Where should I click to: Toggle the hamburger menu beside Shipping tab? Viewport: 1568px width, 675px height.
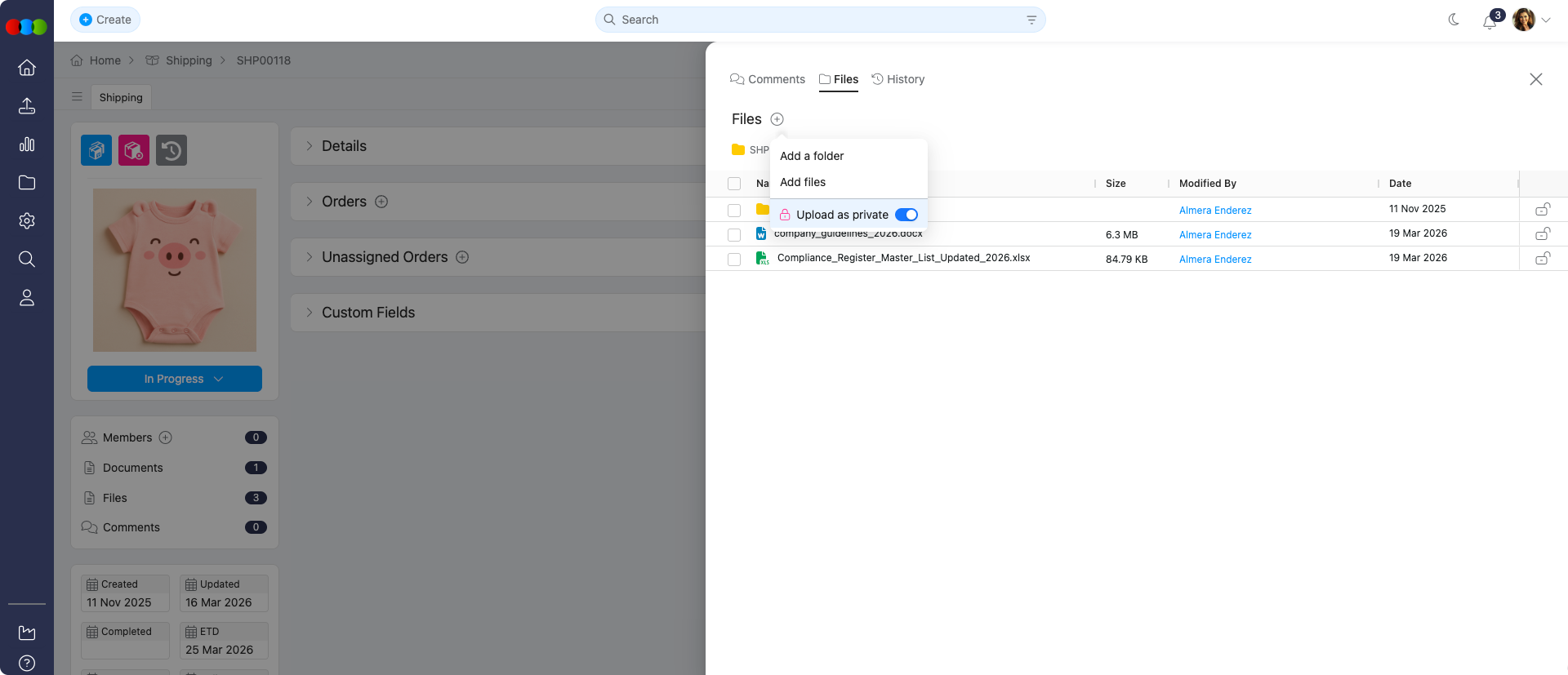click(x=77, y=97)
